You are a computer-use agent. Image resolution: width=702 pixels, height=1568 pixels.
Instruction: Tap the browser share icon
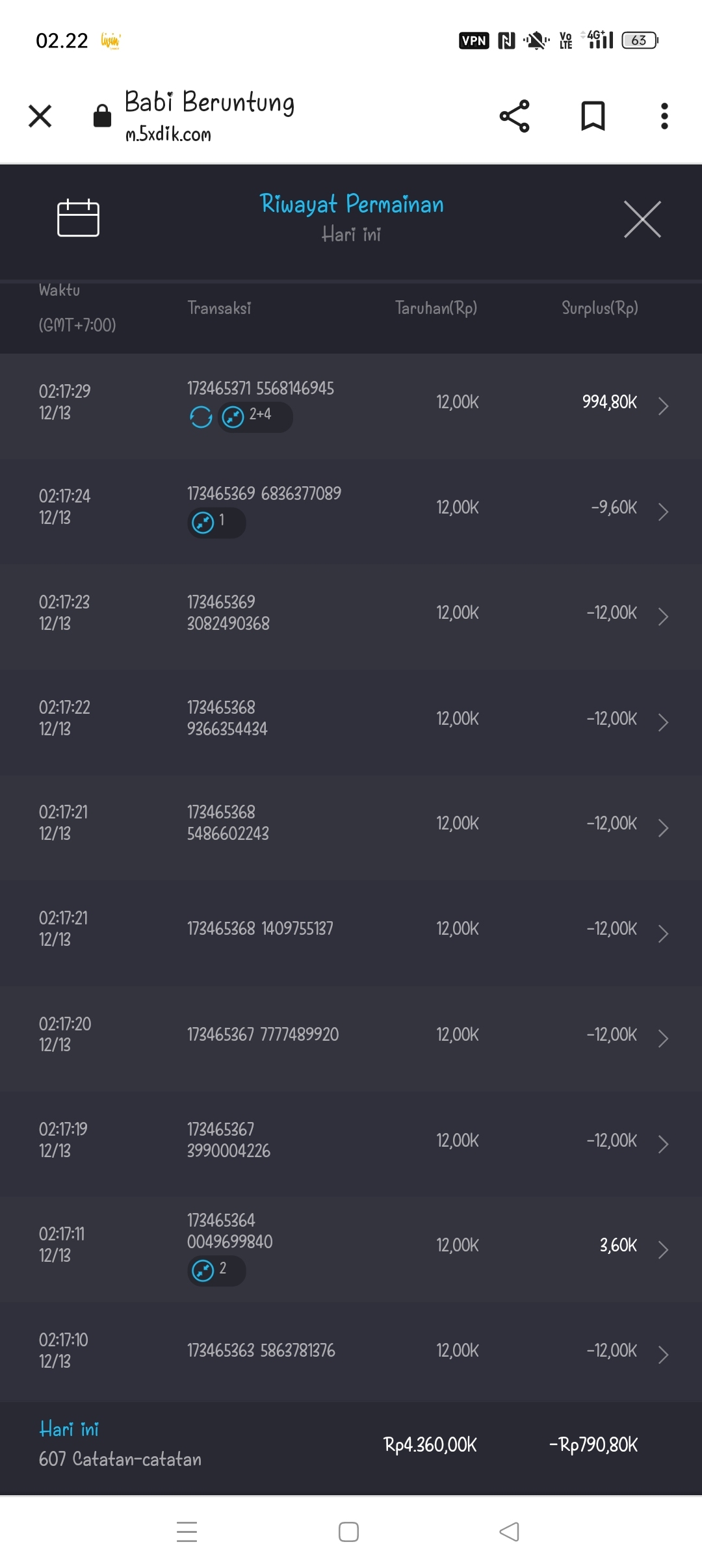[514, 116]
